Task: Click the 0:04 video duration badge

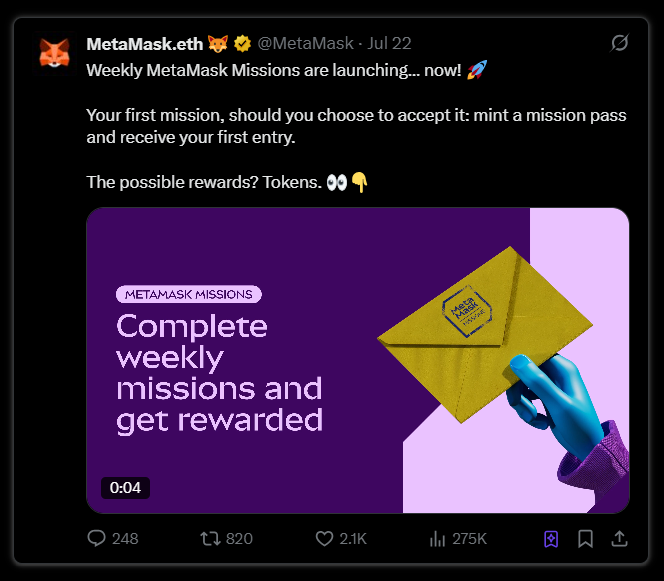Action: [x=126, y=488]
